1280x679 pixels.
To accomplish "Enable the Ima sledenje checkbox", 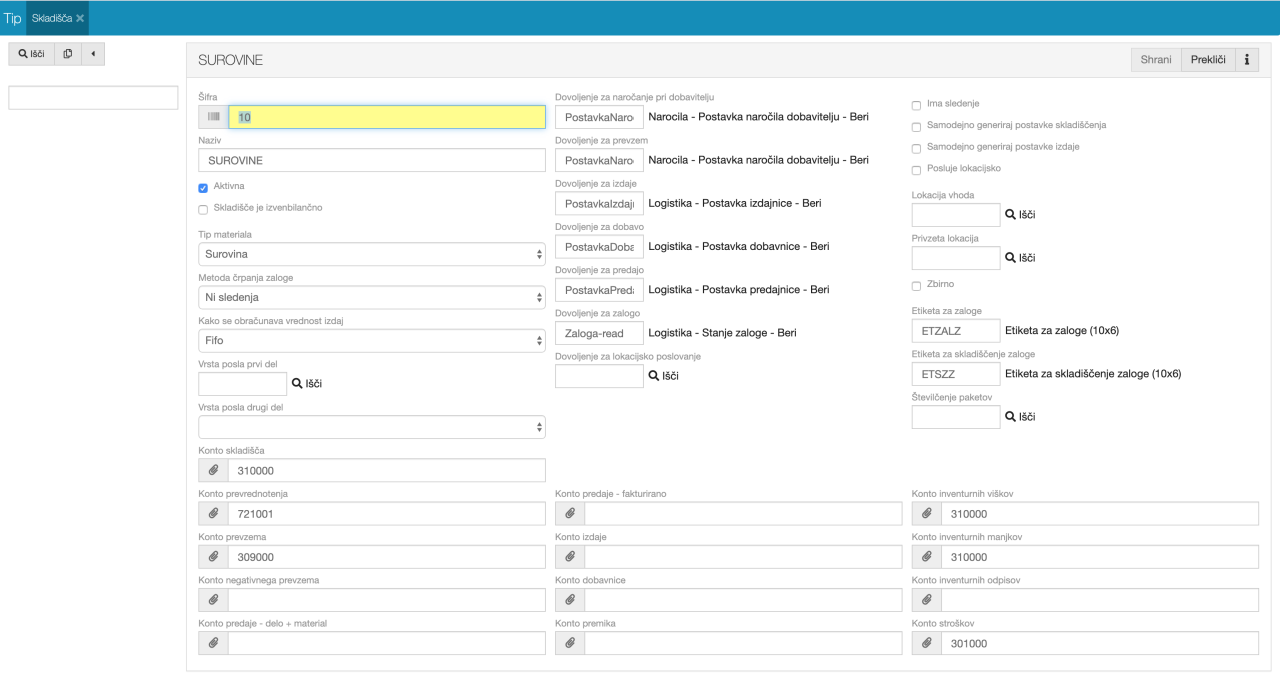I will pos(916,104).
